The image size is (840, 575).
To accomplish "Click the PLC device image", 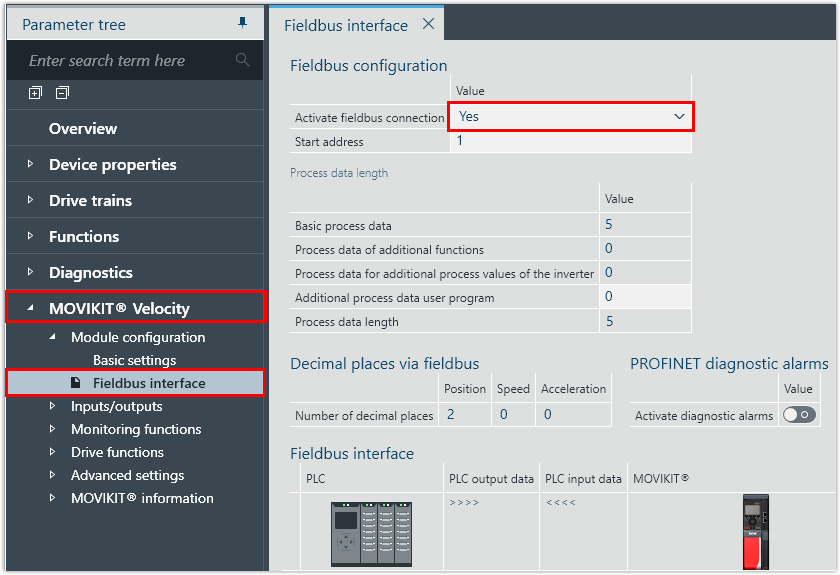I will (x=371, y=534).
